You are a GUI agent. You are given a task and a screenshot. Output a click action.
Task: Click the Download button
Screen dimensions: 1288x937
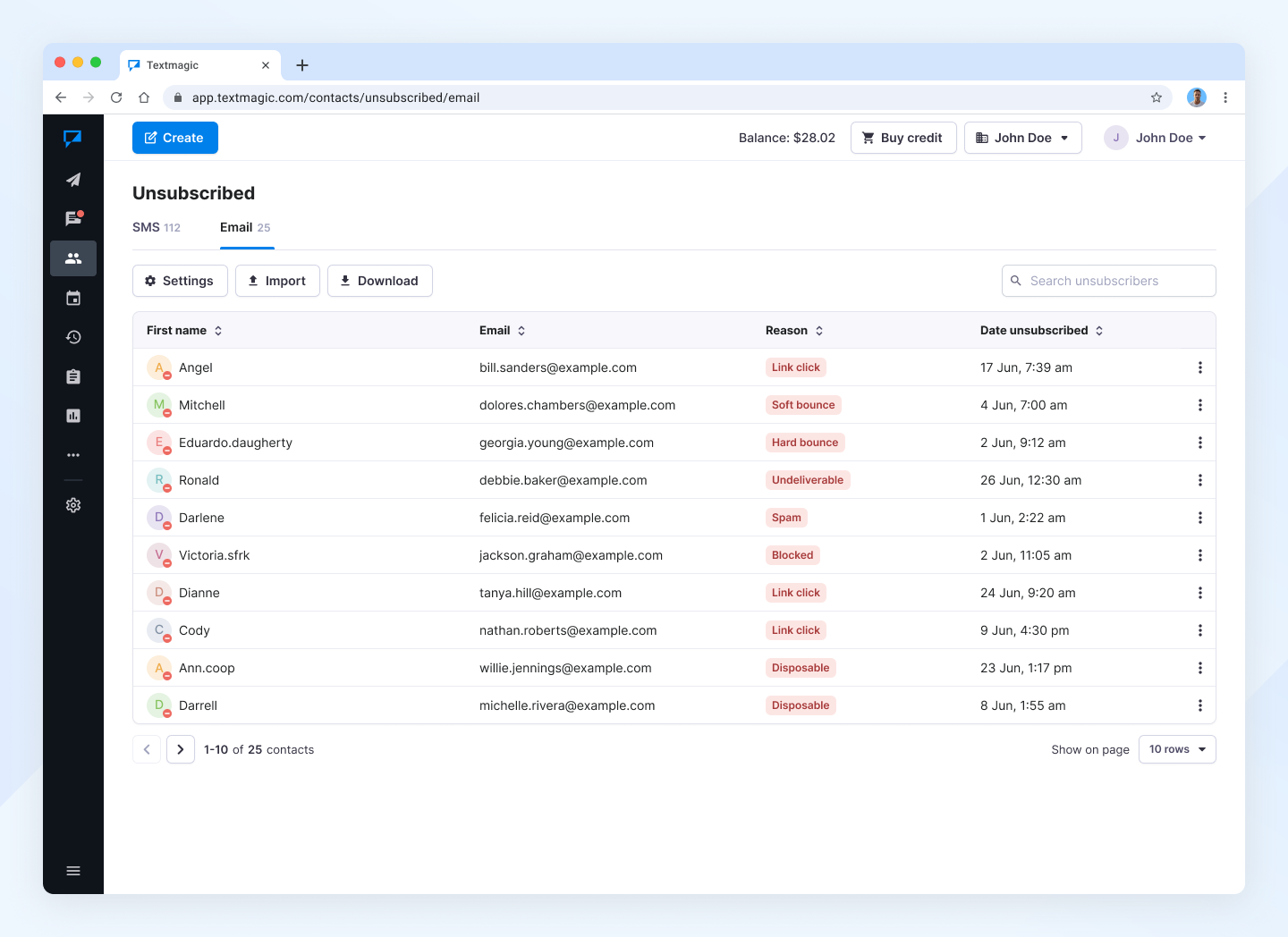click(379, 281)
